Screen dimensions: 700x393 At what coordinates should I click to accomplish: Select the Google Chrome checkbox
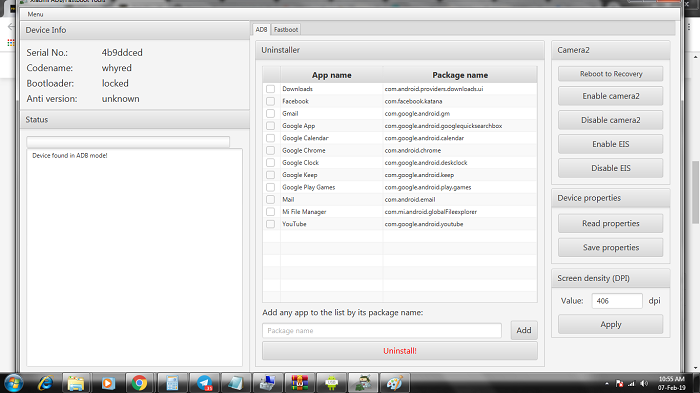(x=271, y=151)
